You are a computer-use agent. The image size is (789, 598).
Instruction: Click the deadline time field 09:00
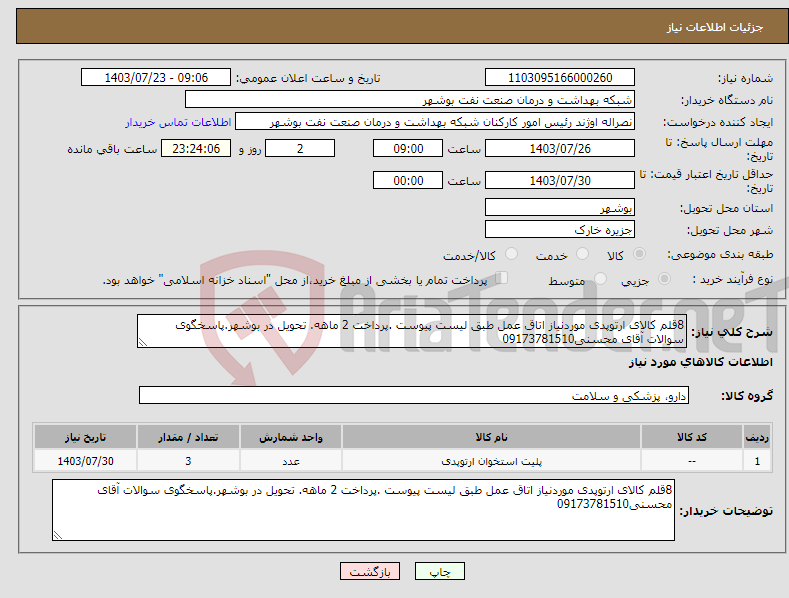[408, 148]
